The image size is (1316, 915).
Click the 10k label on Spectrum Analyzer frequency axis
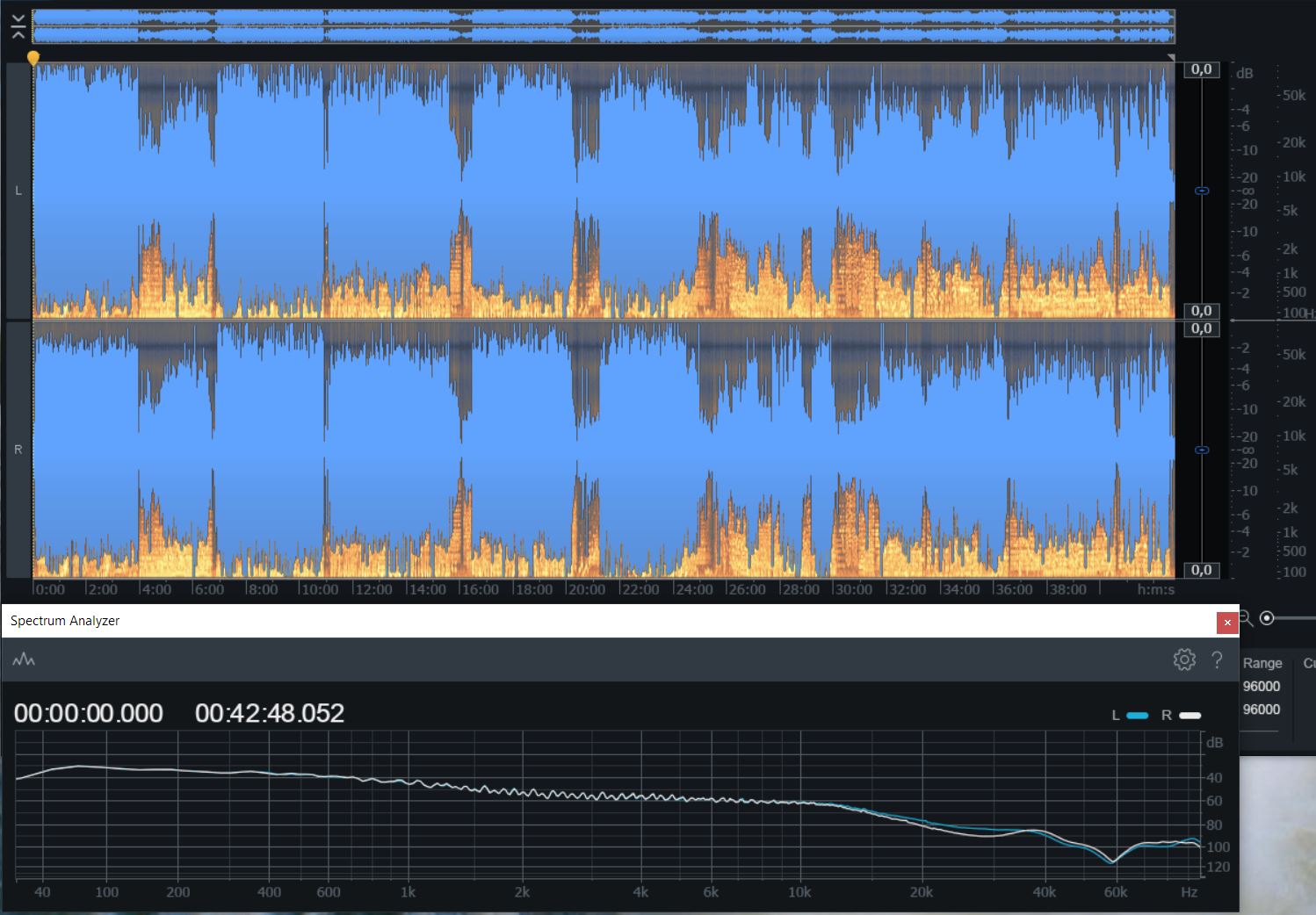pyautogui.click(x=799, y=892)
